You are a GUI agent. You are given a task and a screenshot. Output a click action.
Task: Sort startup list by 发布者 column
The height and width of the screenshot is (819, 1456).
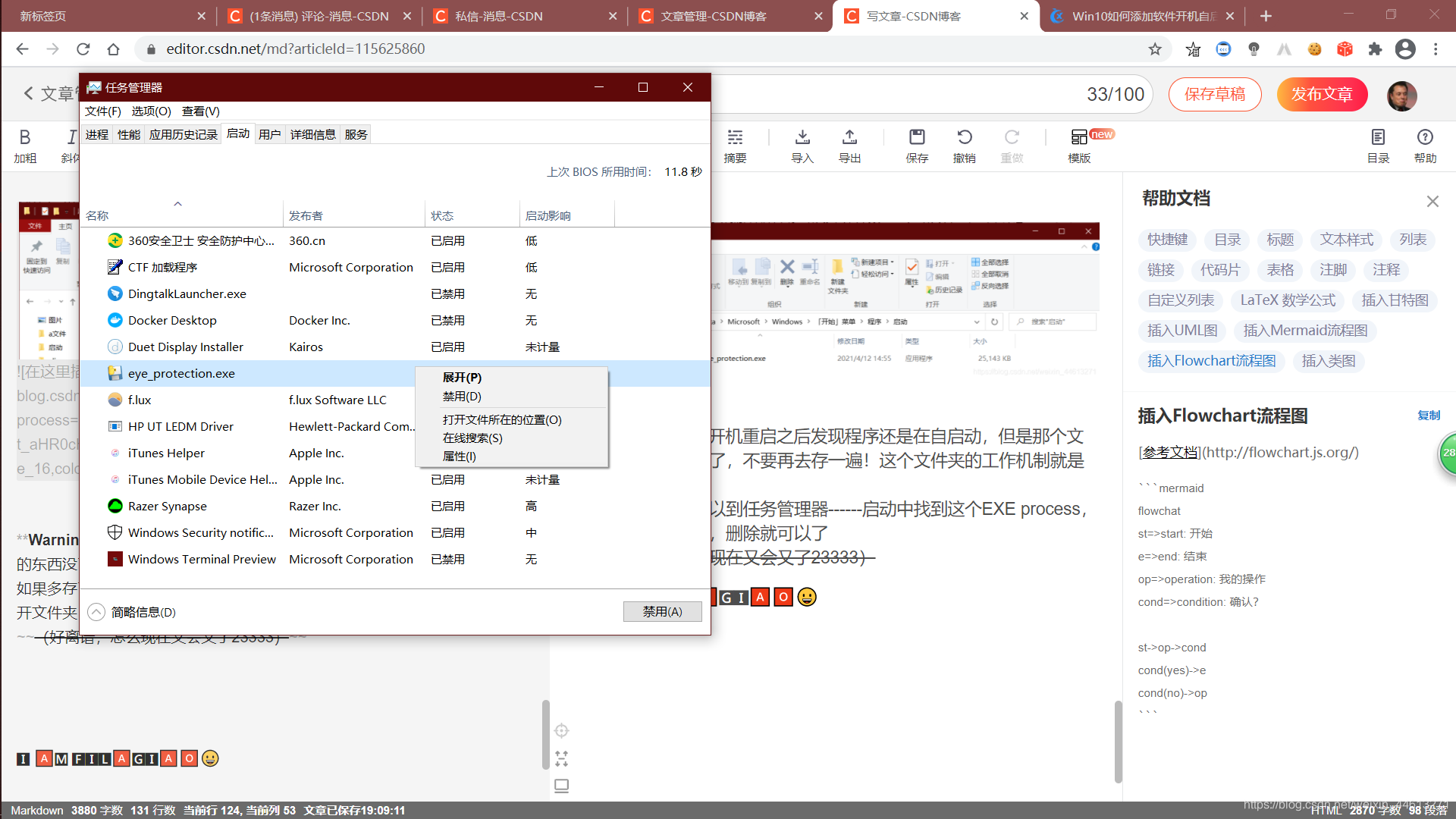353,215
